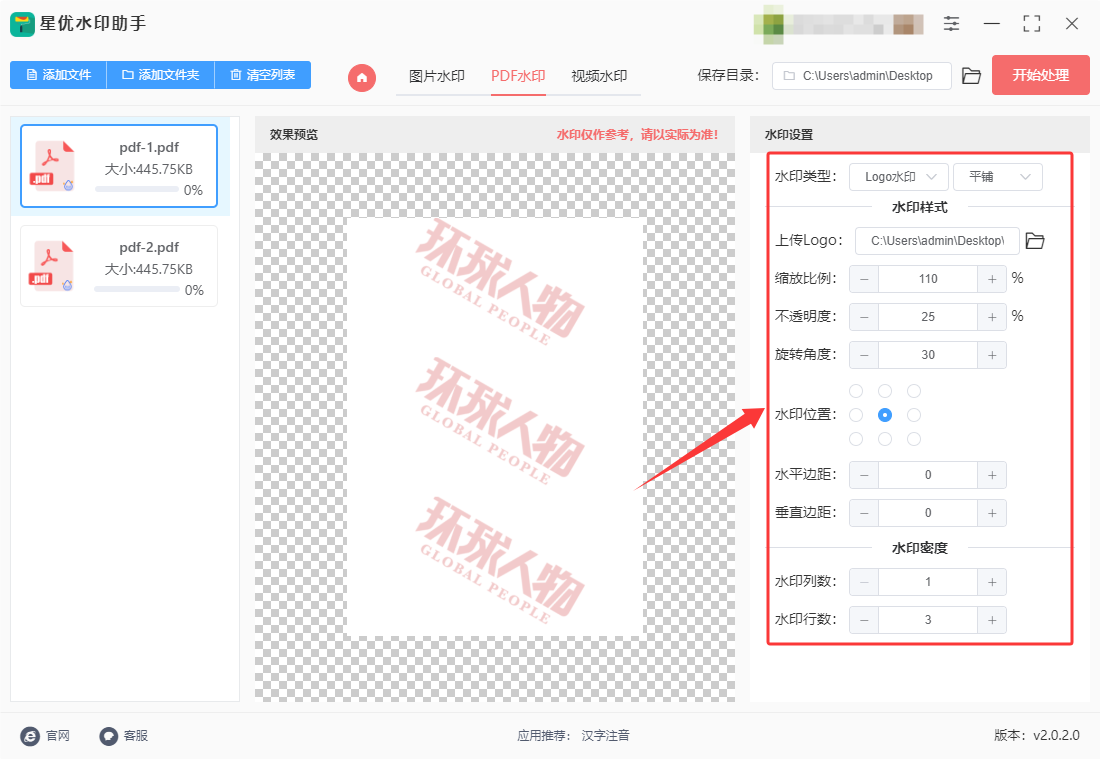Click the red home icon button

pos(362,77)
